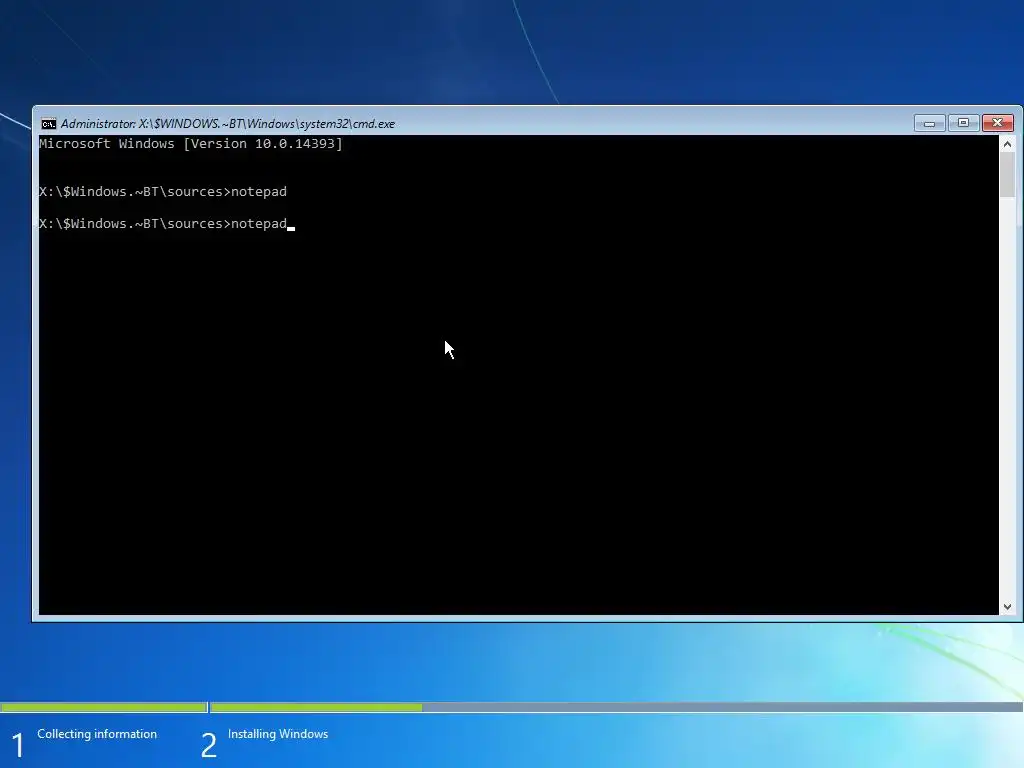Click the Collecting information progress bar
Image resolution: width=1024 pixels, height=768 pixels.
tap(104, 707)
